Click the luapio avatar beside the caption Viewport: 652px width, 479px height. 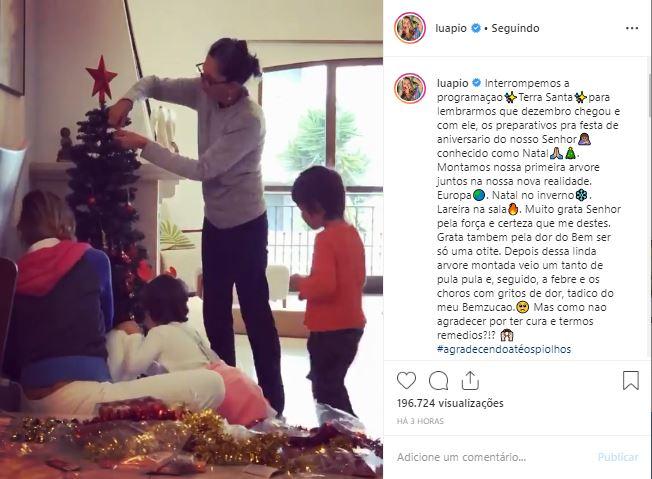pyautogui.click(x=410, y=89)
